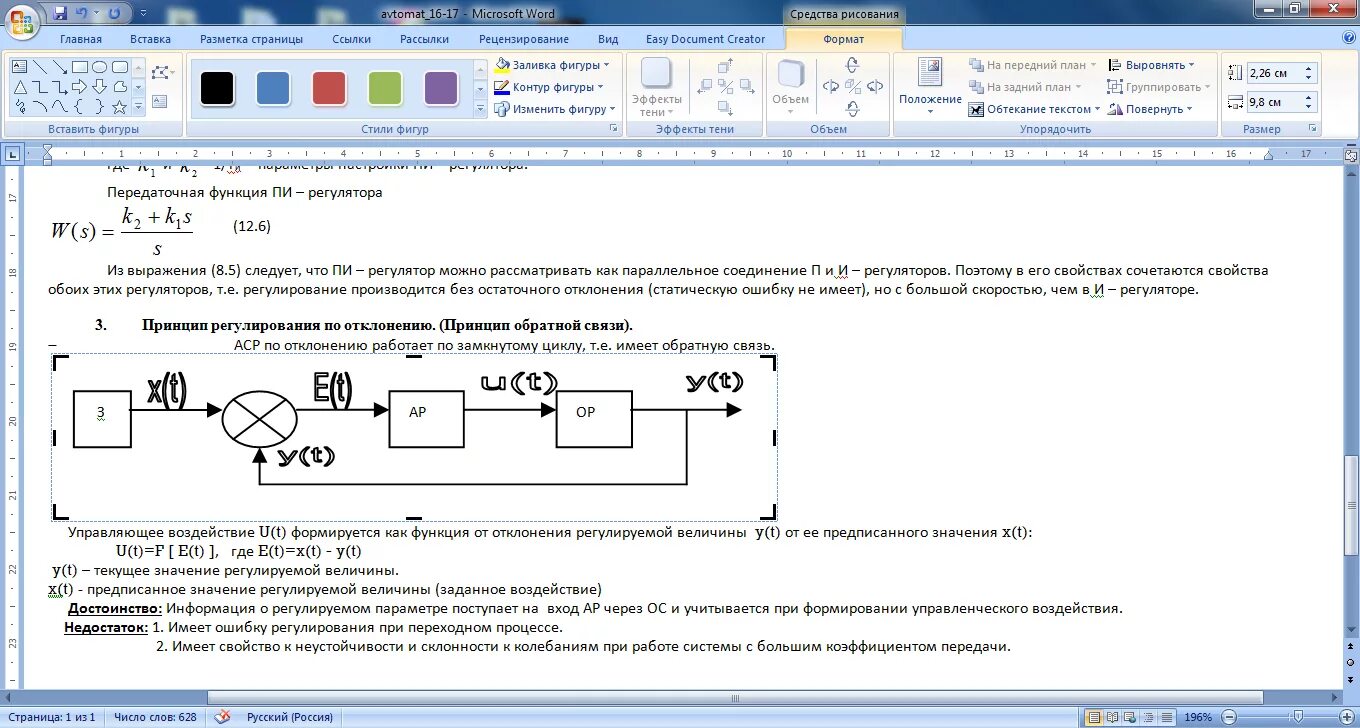This screenshot has width=1360, height=728.
Task: Switch to Разметка страницы tab
Action: tap(251, 39)
